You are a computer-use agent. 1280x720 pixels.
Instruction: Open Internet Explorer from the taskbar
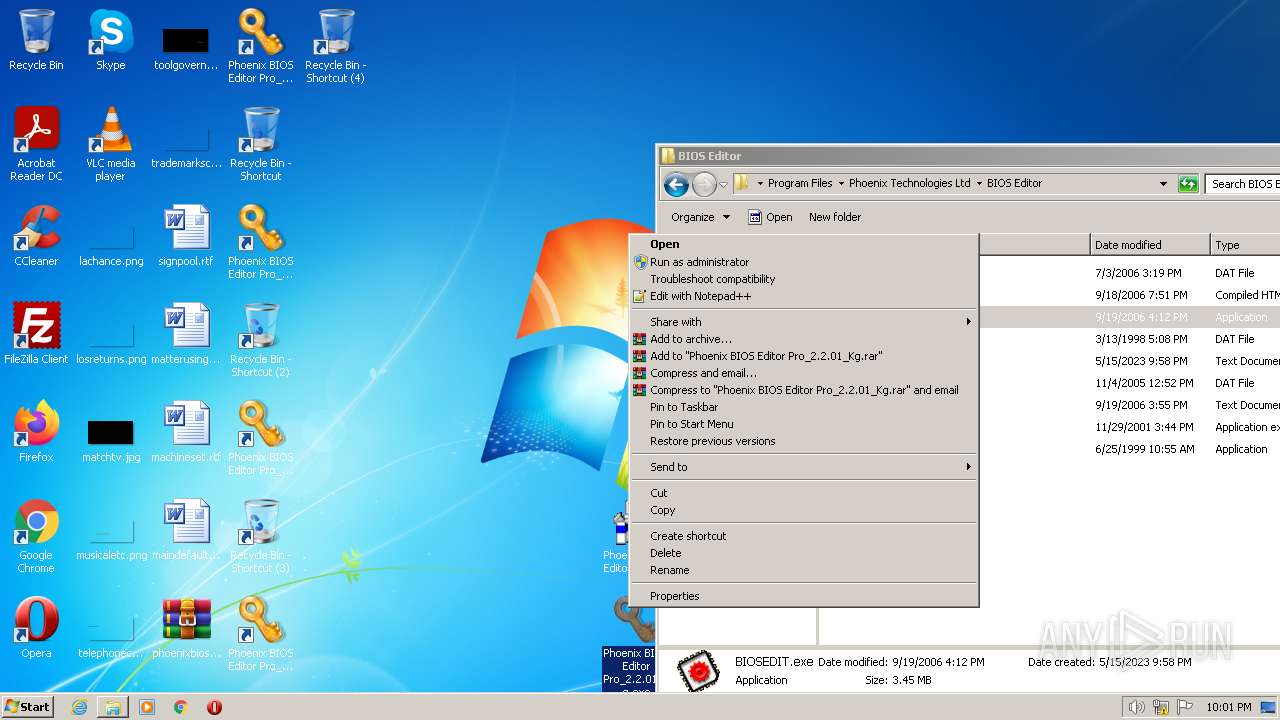coord(79,707)
